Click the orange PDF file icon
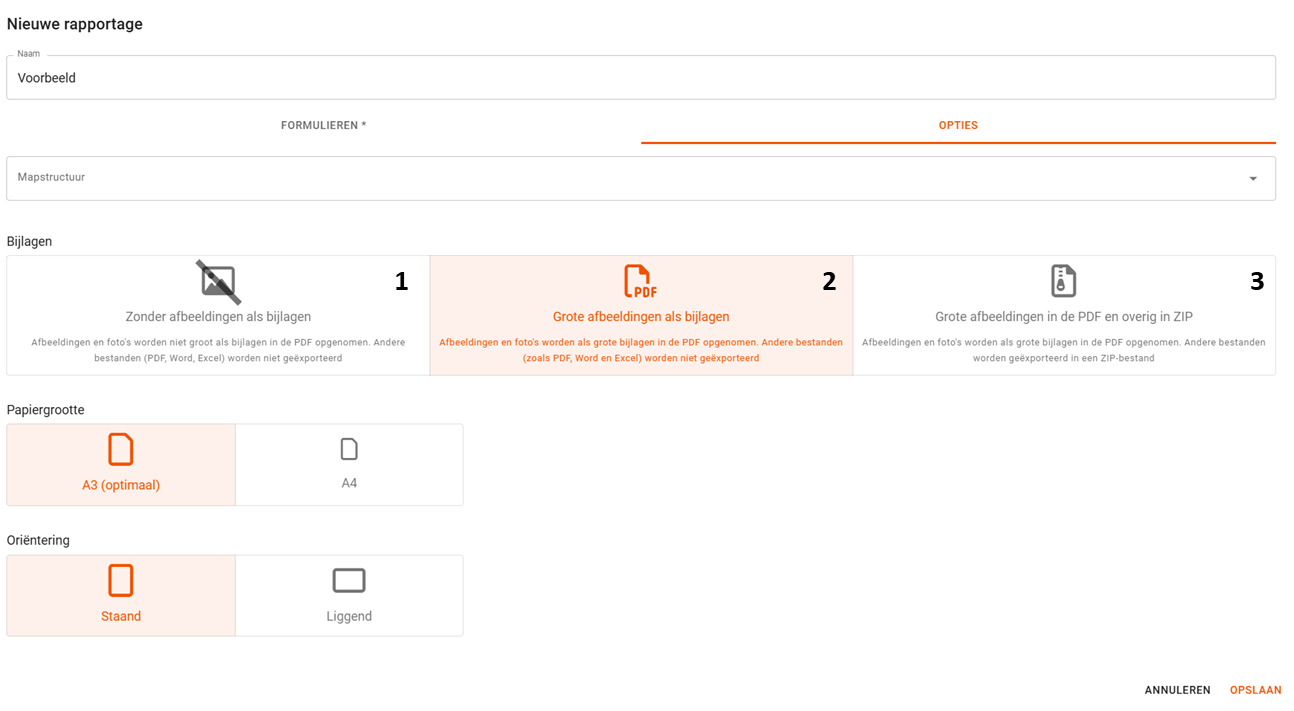 (x=640, y=282)
